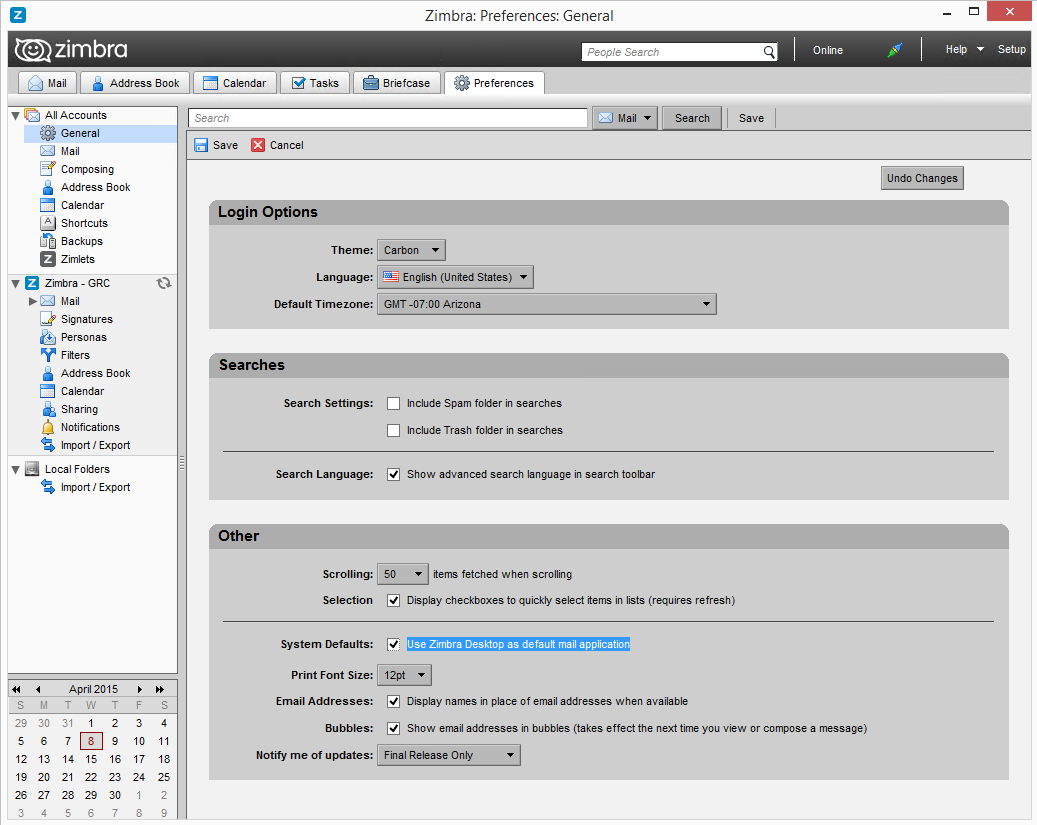Click the Backups icon in sidebar
The image size is (1037, 825).
48,241
